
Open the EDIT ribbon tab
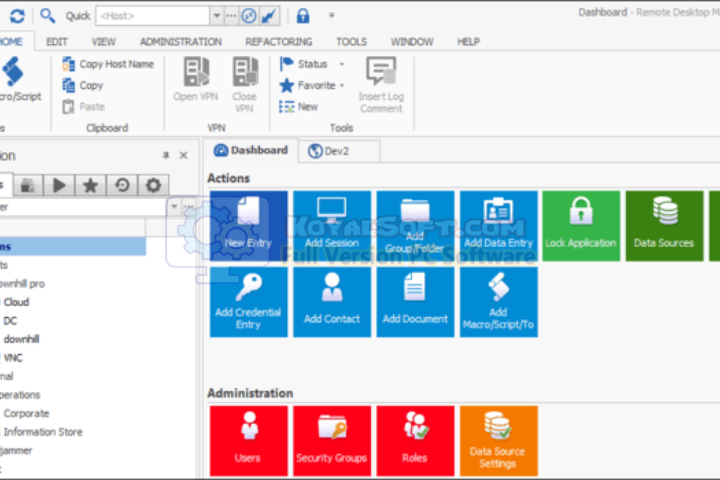57,42
